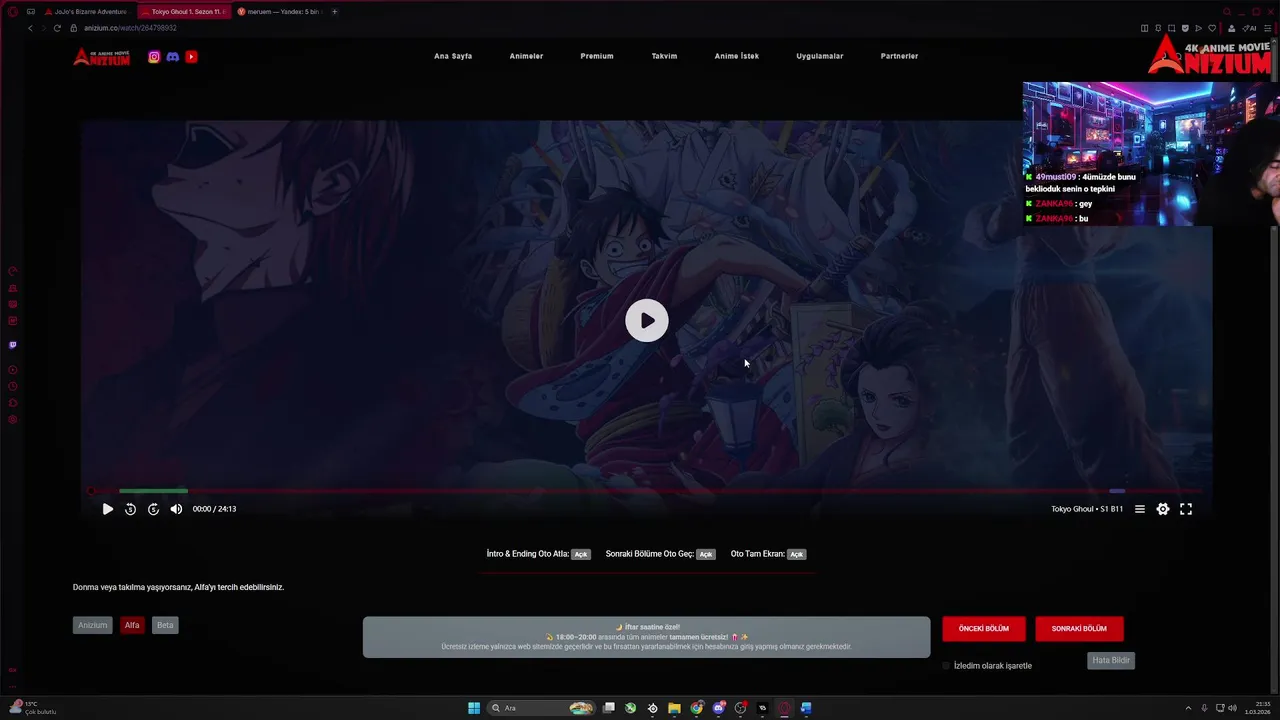1280x720 pixels.
Task: Expand the system tray hidden icons chevron
Action: coord(1188,708)
